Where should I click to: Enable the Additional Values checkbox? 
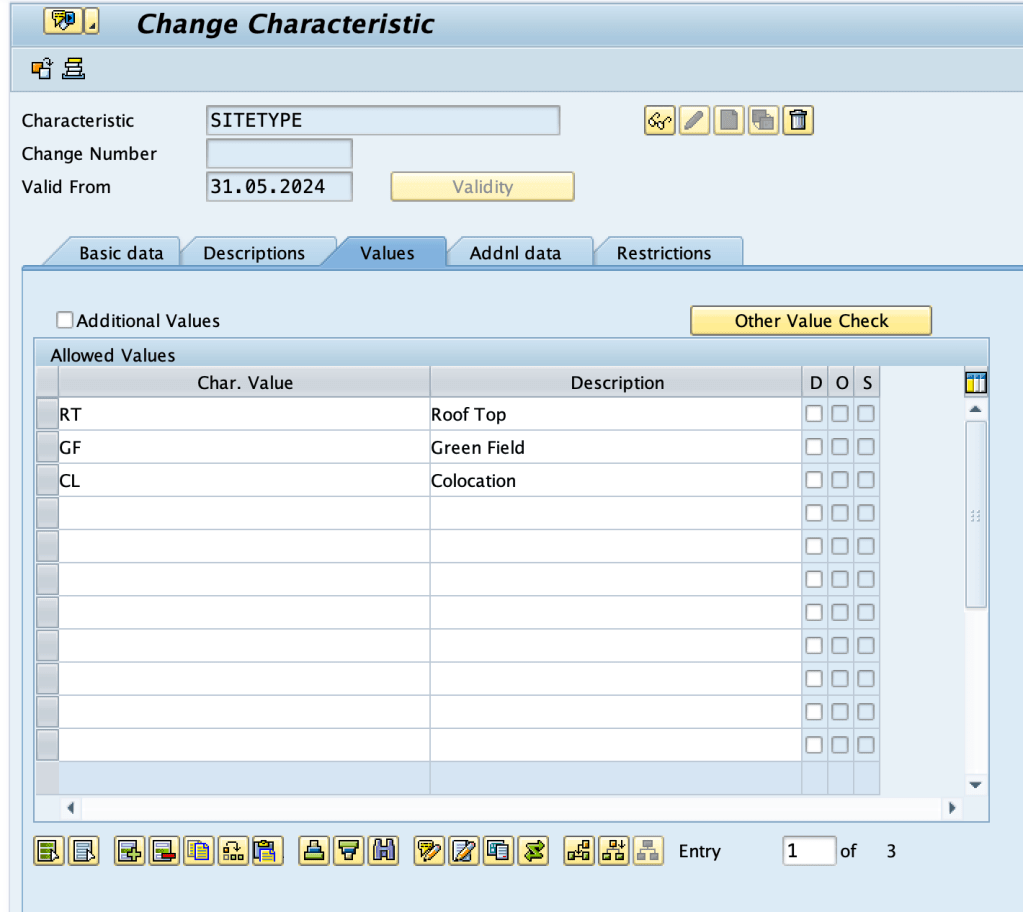click(x=65, y=320)
